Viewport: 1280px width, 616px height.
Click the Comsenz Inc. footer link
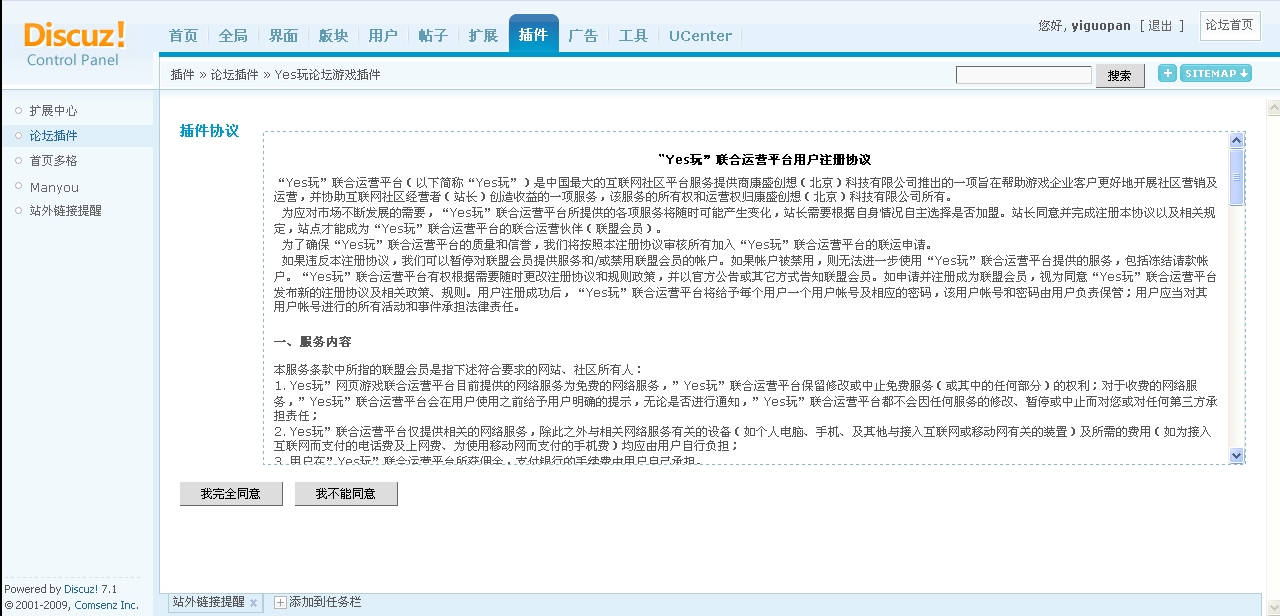coord(107,605)
